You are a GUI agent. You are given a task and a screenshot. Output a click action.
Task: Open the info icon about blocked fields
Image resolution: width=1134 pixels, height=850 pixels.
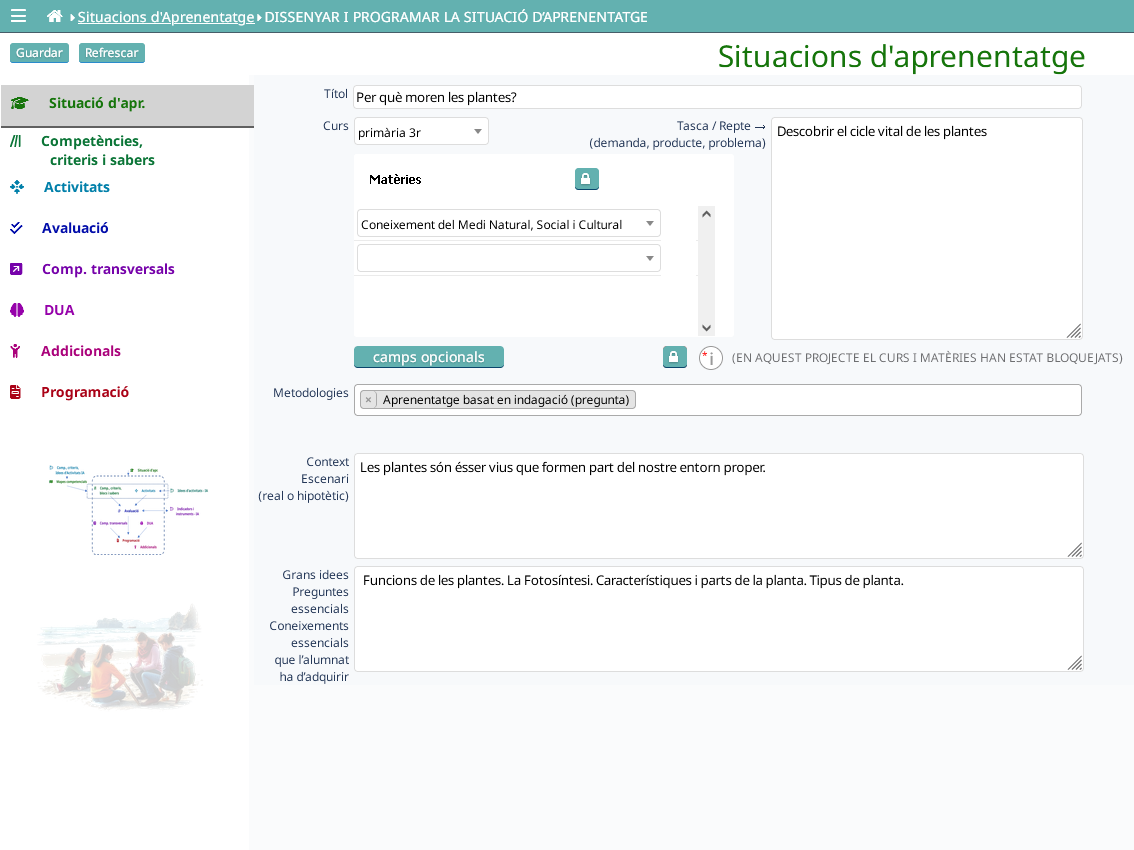(710, 357)
